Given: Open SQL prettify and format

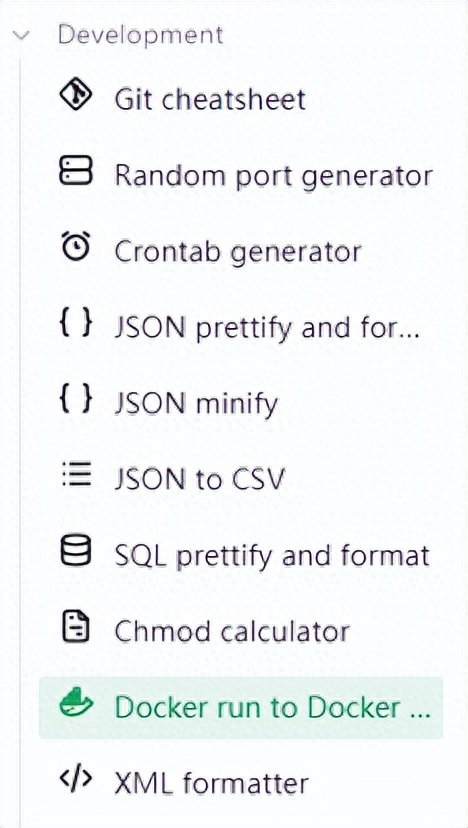Looking at the screenshot, I should click(241, 555).
